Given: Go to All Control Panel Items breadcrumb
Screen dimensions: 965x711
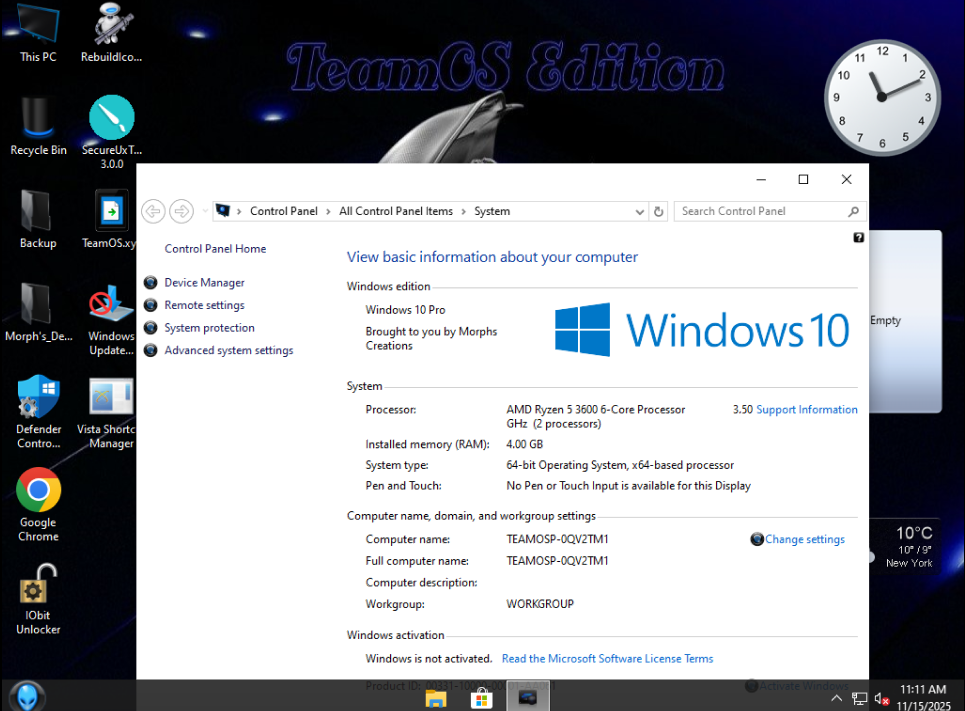Looking at the screenshot, I should coord(396,211).
